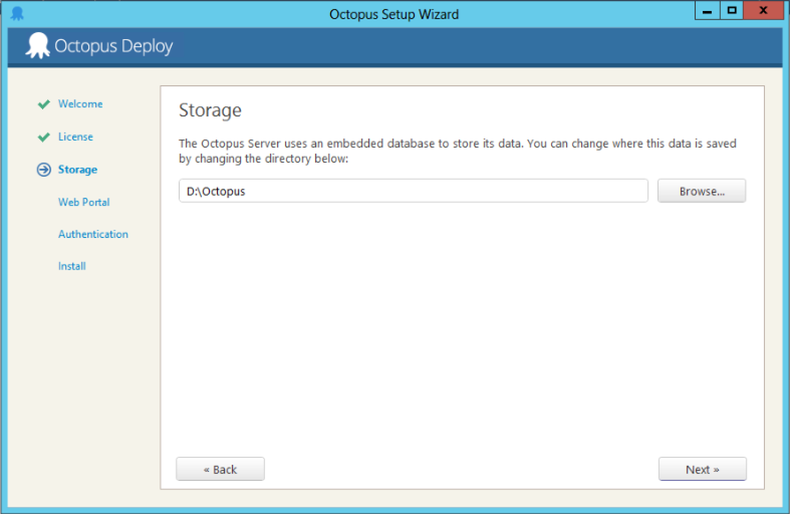Click the green checkmark beside Welcome
The image size is (790, 514).
coord(44,104)
